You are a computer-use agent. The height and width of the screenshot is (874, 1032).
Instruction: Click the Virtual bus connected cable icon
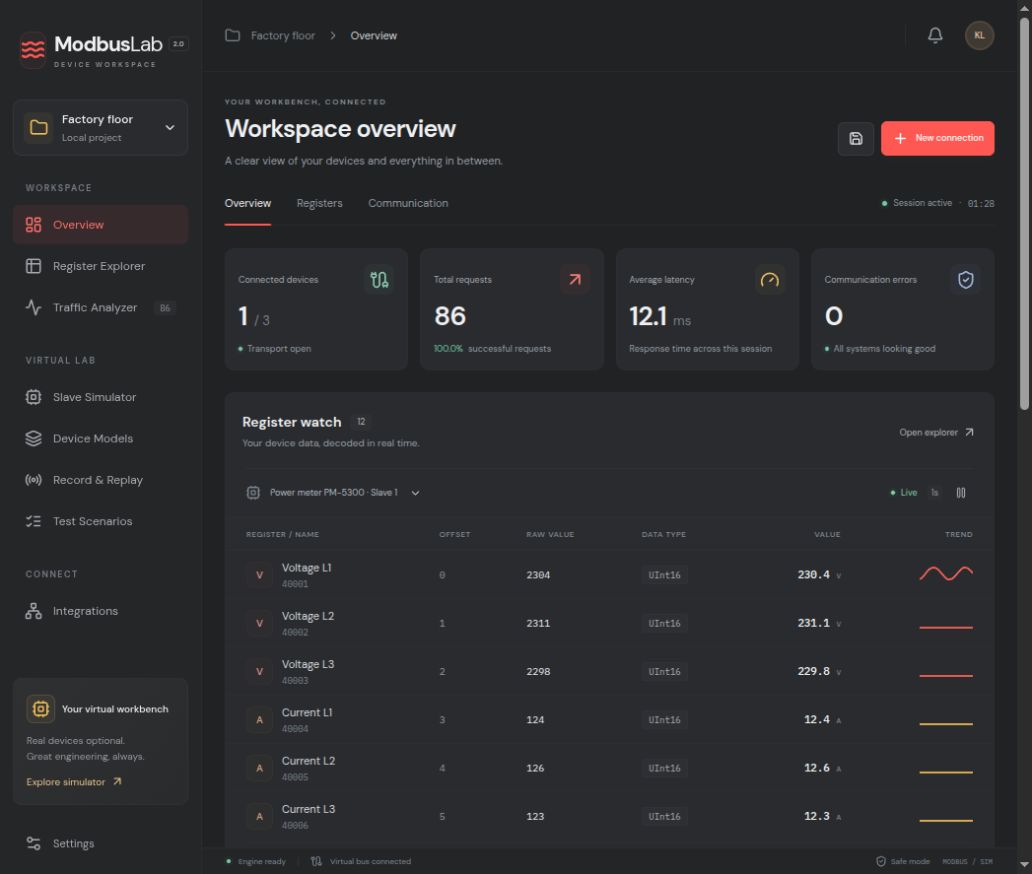[317, 861]
